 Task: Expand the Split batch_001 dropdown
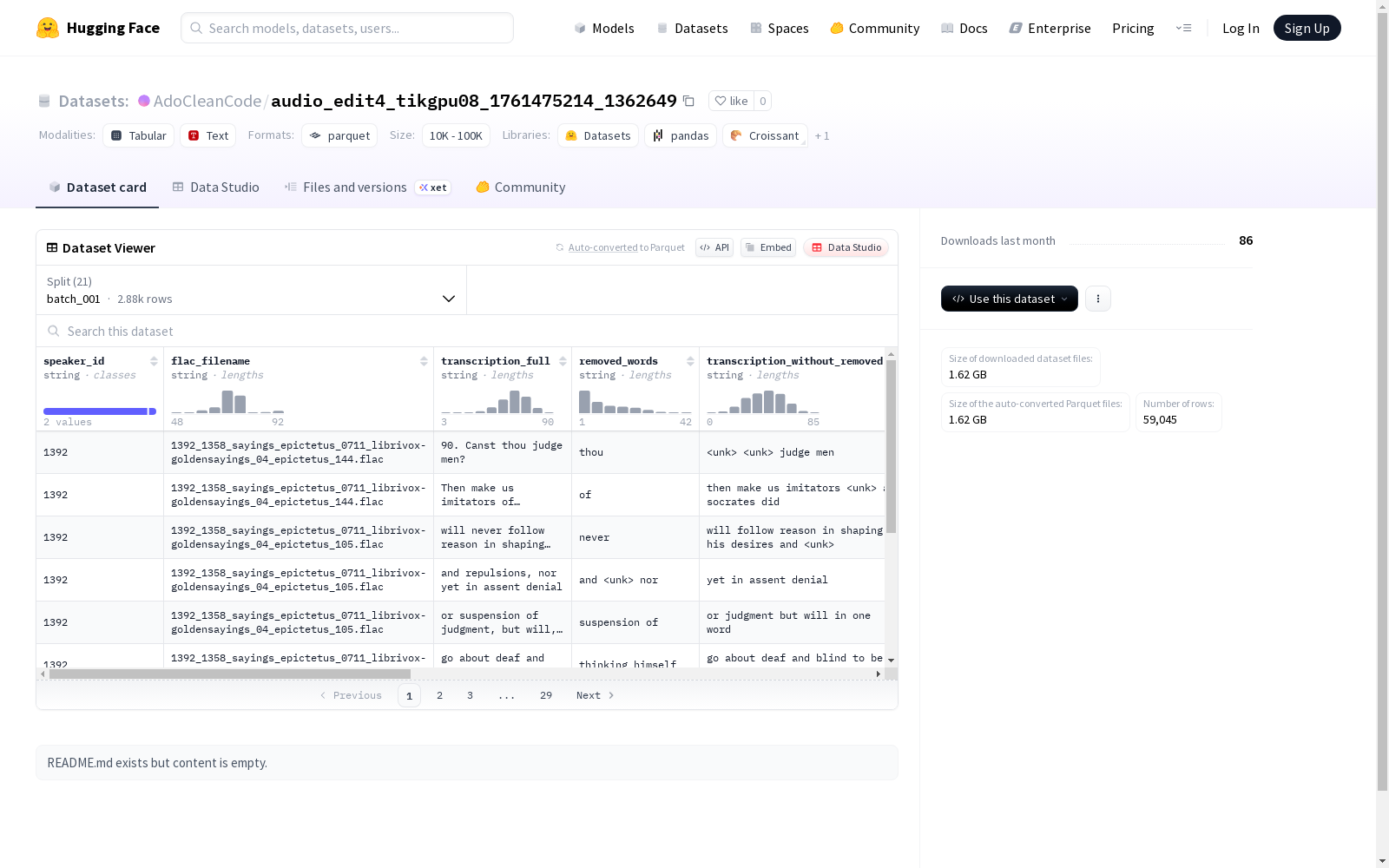click(252, 290)
